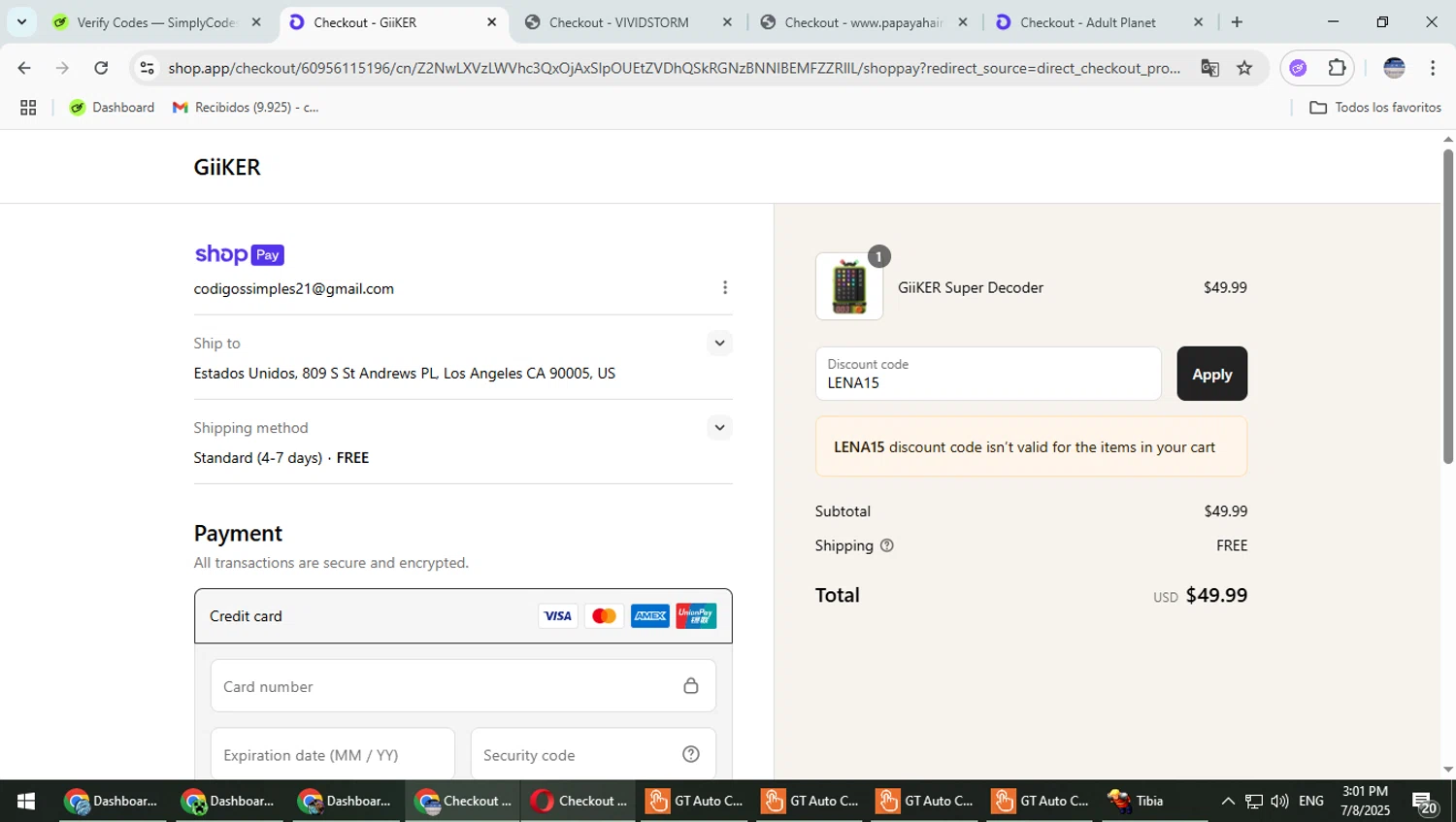
Task: Open GiiKER Super Decoder product thumbnail
Action: point(849,286)
